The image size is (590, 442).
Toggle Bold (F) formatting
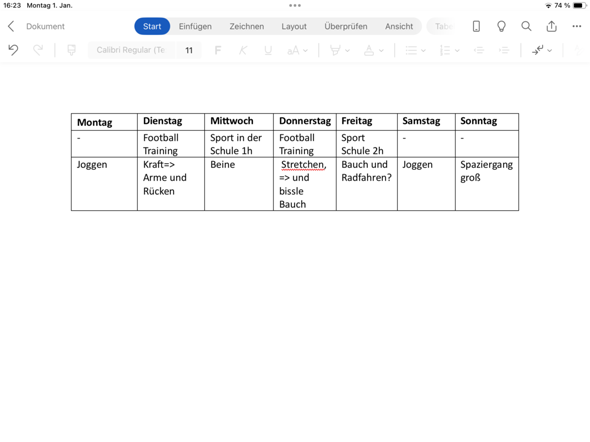pyautogui.click(x=217, y=50)
